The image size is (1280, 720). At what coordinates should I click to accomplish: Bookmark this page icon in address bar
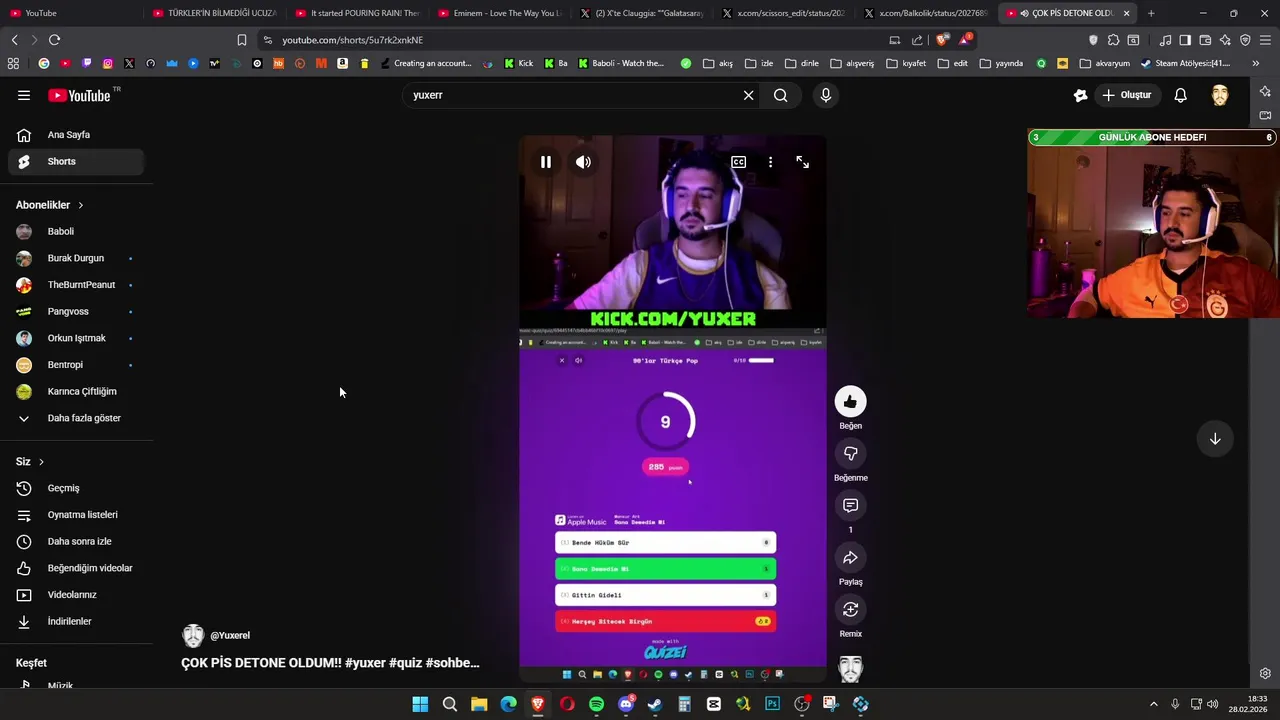coord(241,40)
